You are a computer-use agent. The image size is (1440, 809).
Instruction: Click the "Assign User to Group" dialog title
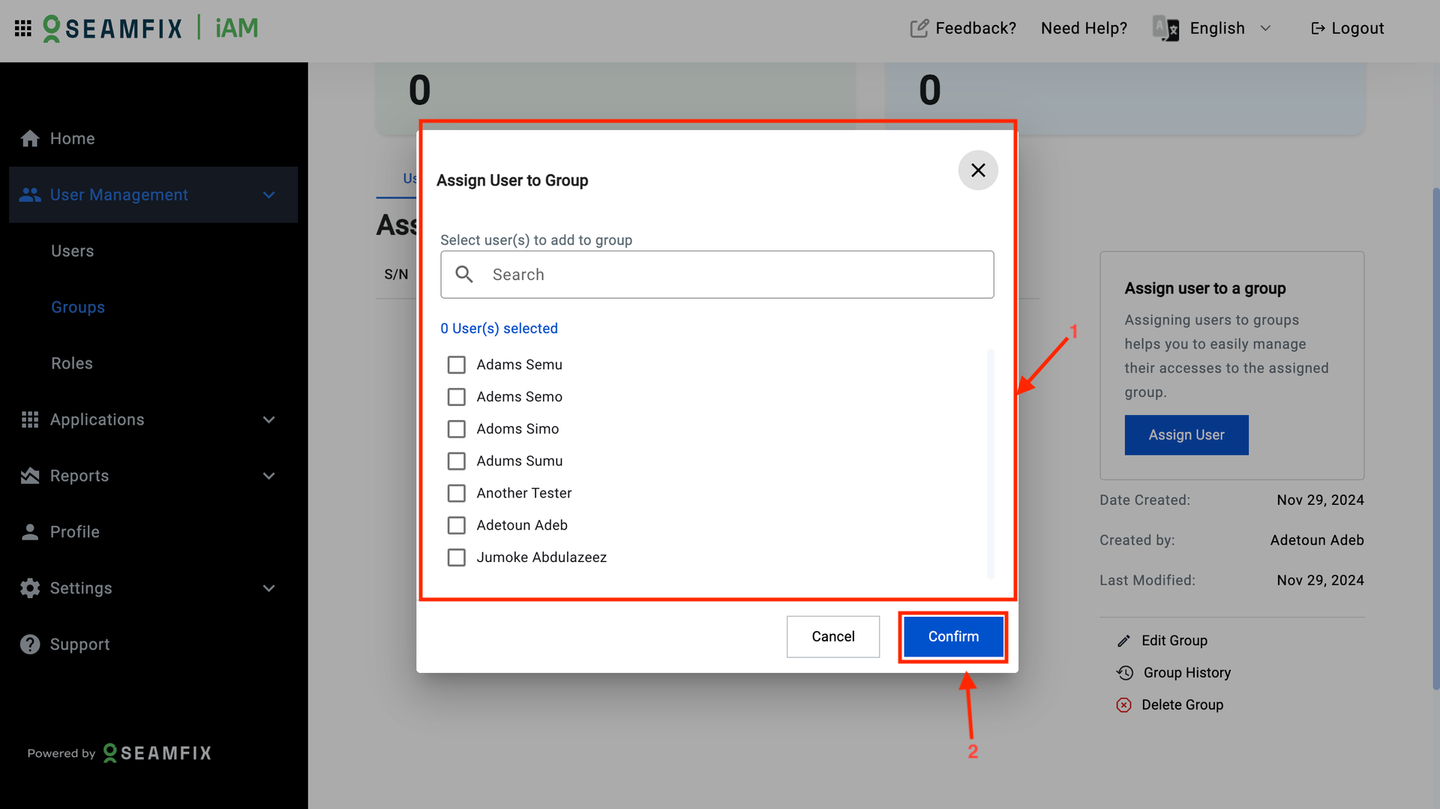[x=512, y=181]
